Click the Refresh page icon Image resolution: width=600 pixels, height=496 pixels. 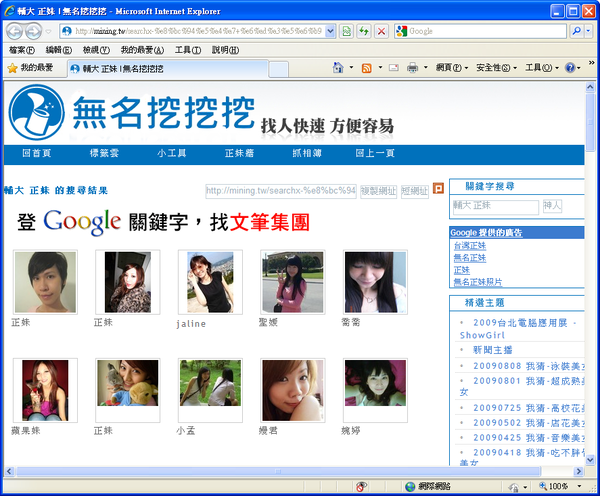point(364,31)
